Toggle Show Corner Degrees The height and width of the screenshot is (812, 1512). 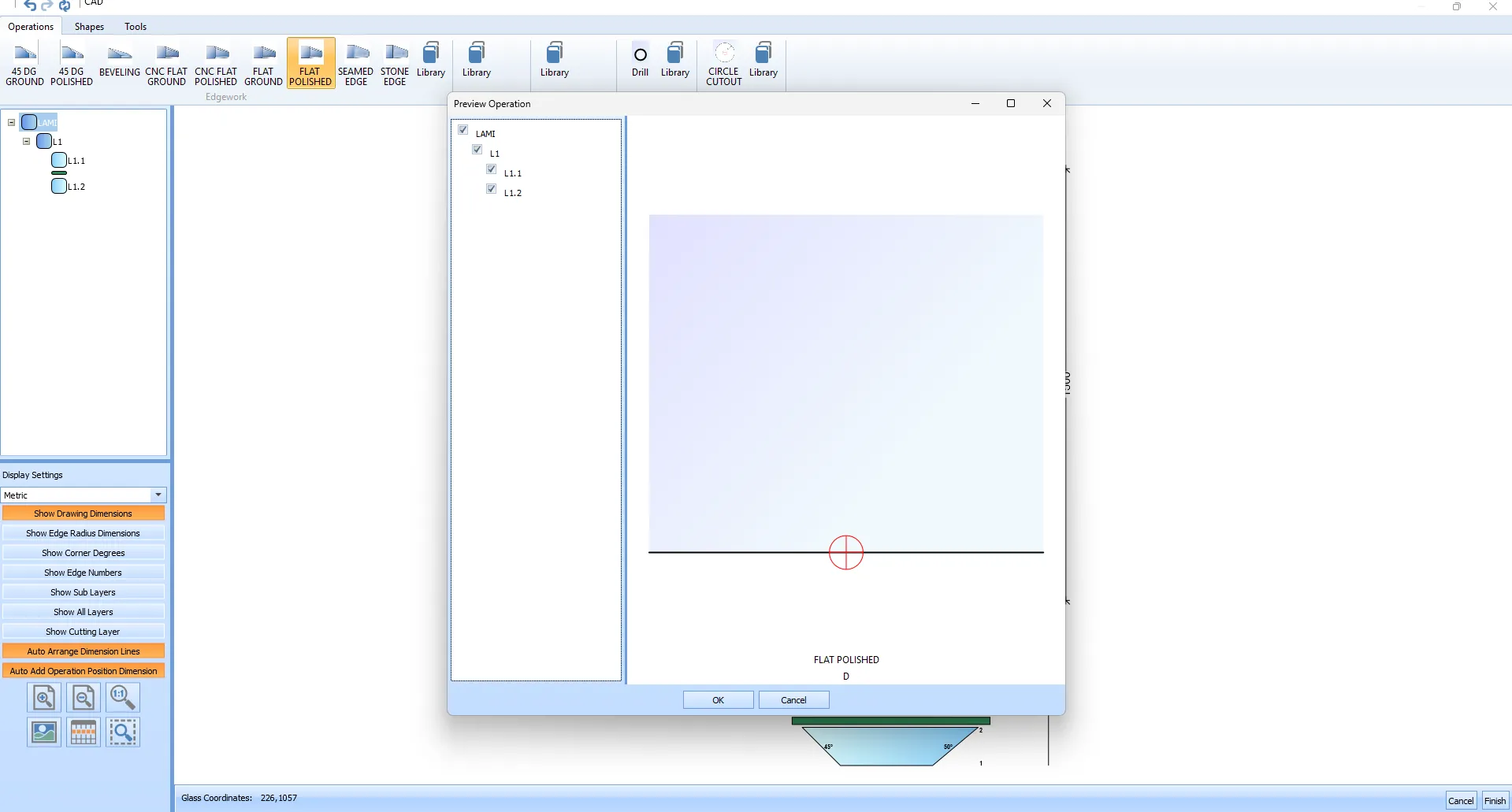click(x=84, y=553)
